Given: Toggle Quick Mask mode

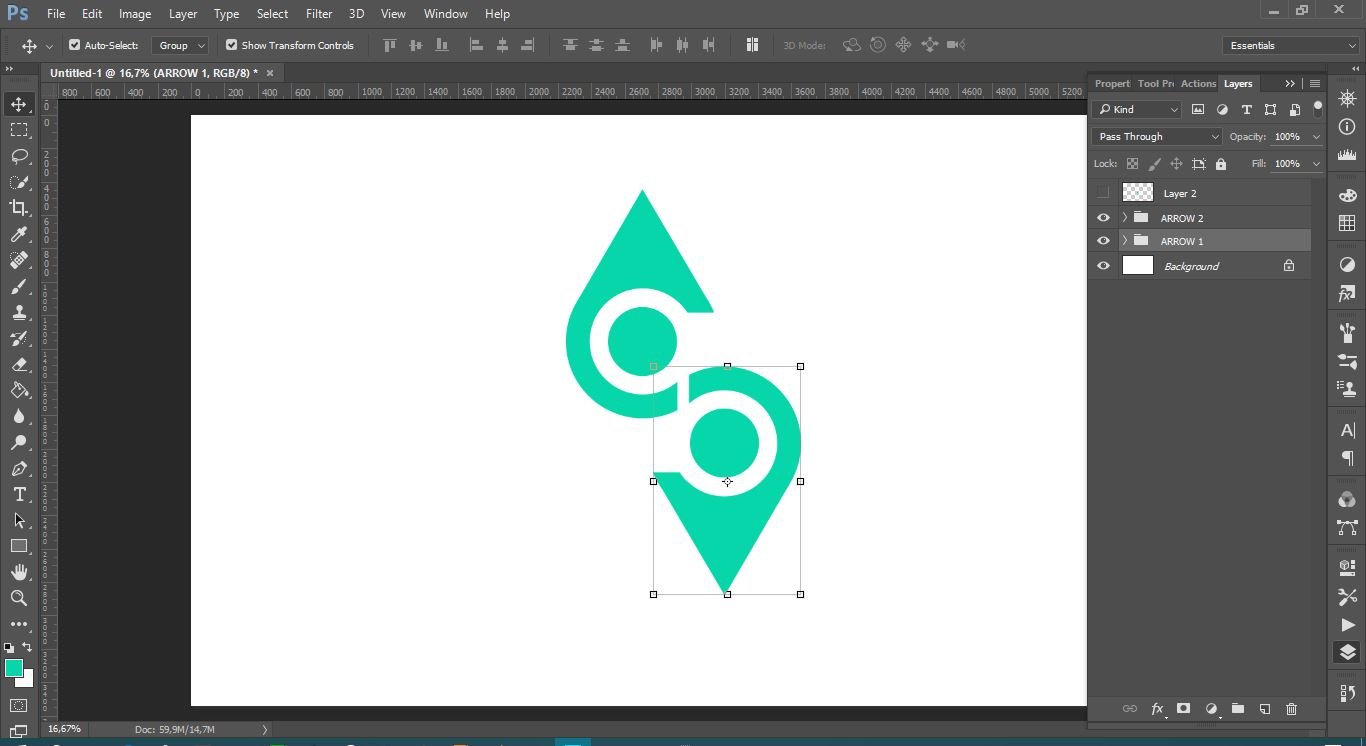Looking at the screenshot, I should 19,706.
